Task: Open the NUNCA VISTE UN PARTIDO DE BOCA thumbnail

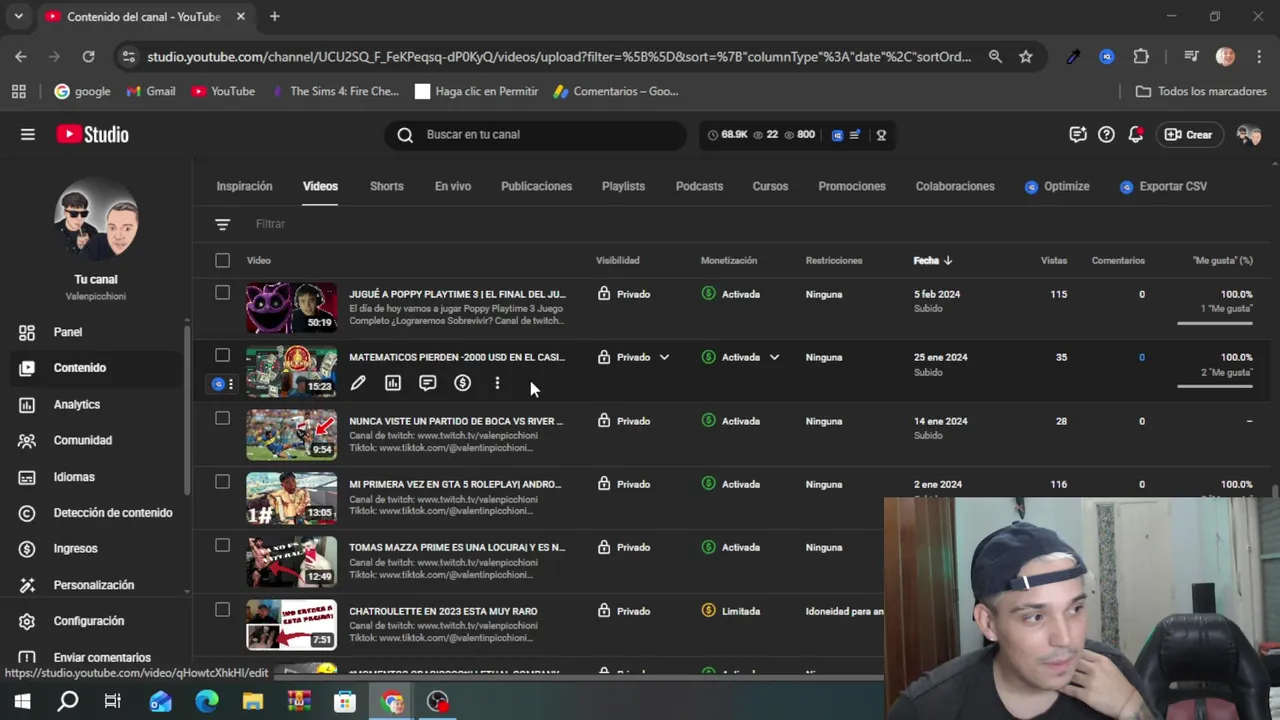Action: pyautogui.click(x=292, y=434)
